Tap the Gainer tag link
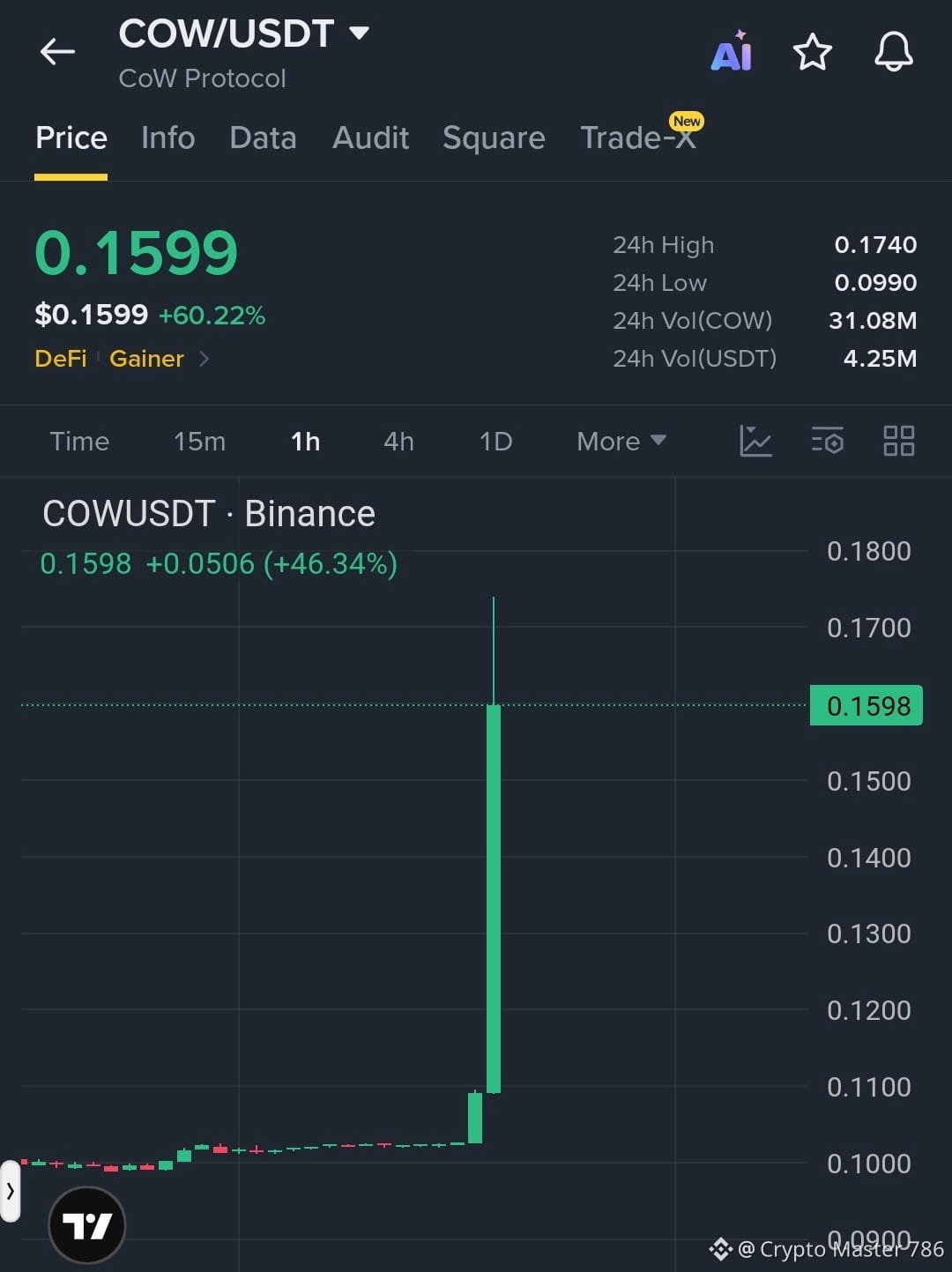 pos(146,359)
